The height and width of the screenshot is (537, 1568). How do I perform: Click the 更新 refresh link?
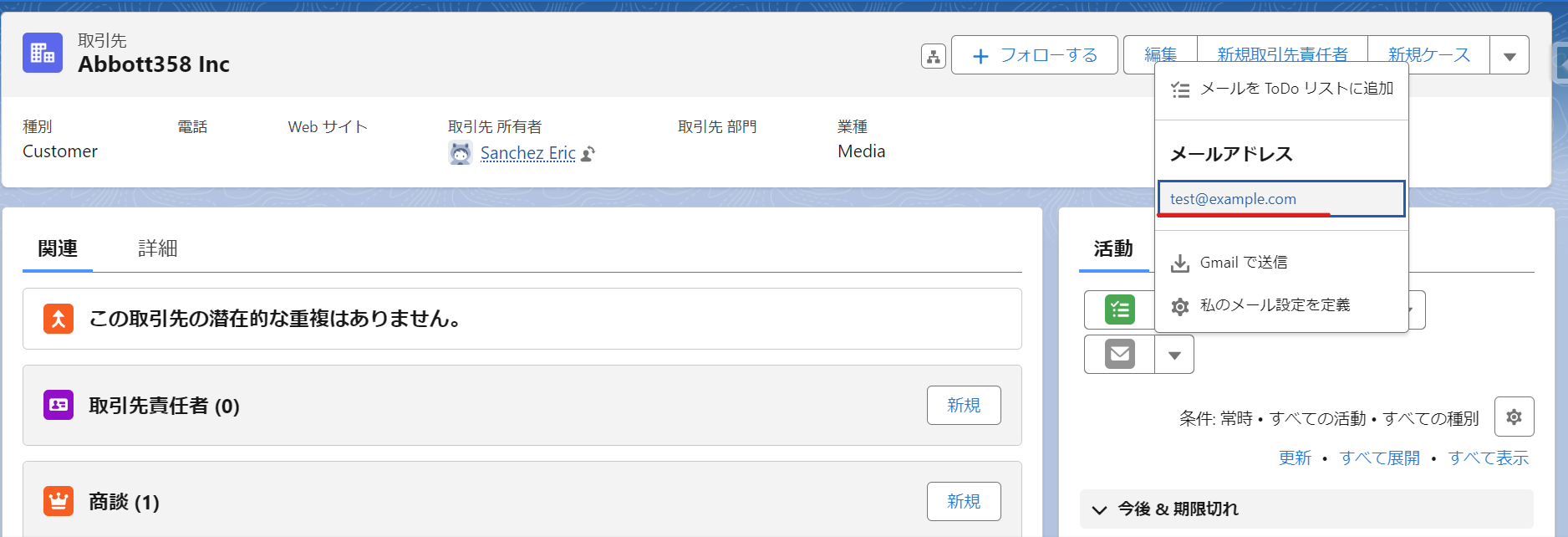tap(1295, 458)
